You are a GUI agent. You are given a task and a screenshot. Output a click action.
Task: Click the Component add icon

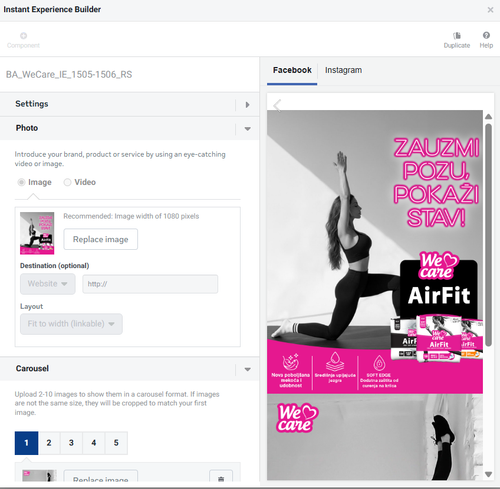(x=23, y=36)
